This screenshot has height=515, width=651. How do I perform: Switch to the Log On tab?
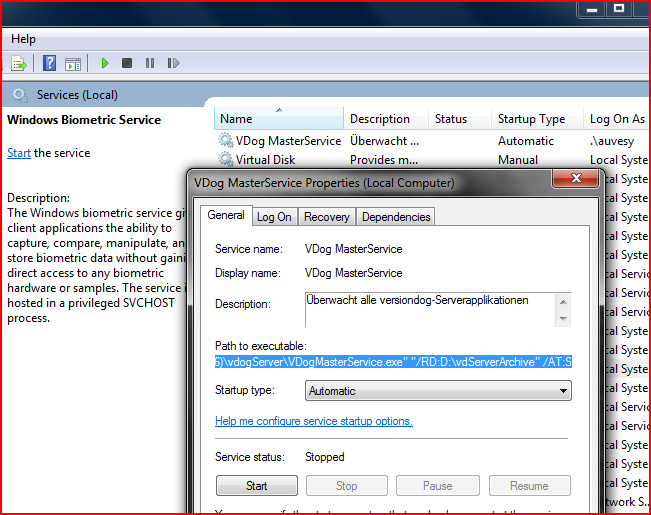point(274,217)
